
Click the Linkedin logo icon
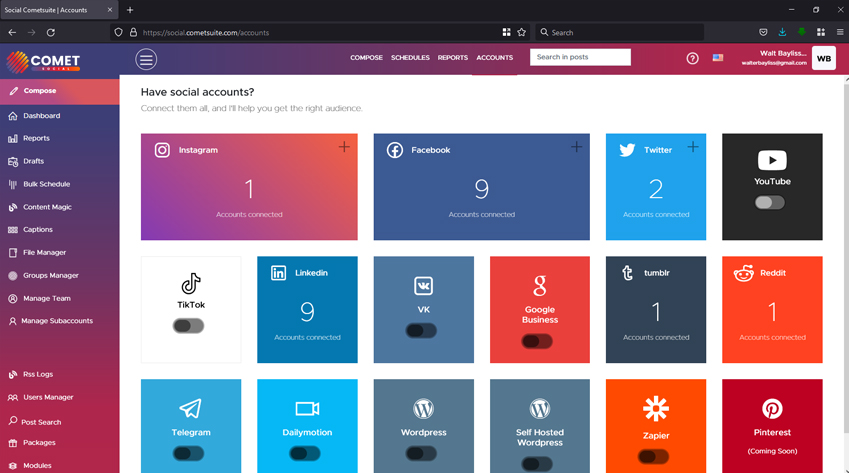278,273
